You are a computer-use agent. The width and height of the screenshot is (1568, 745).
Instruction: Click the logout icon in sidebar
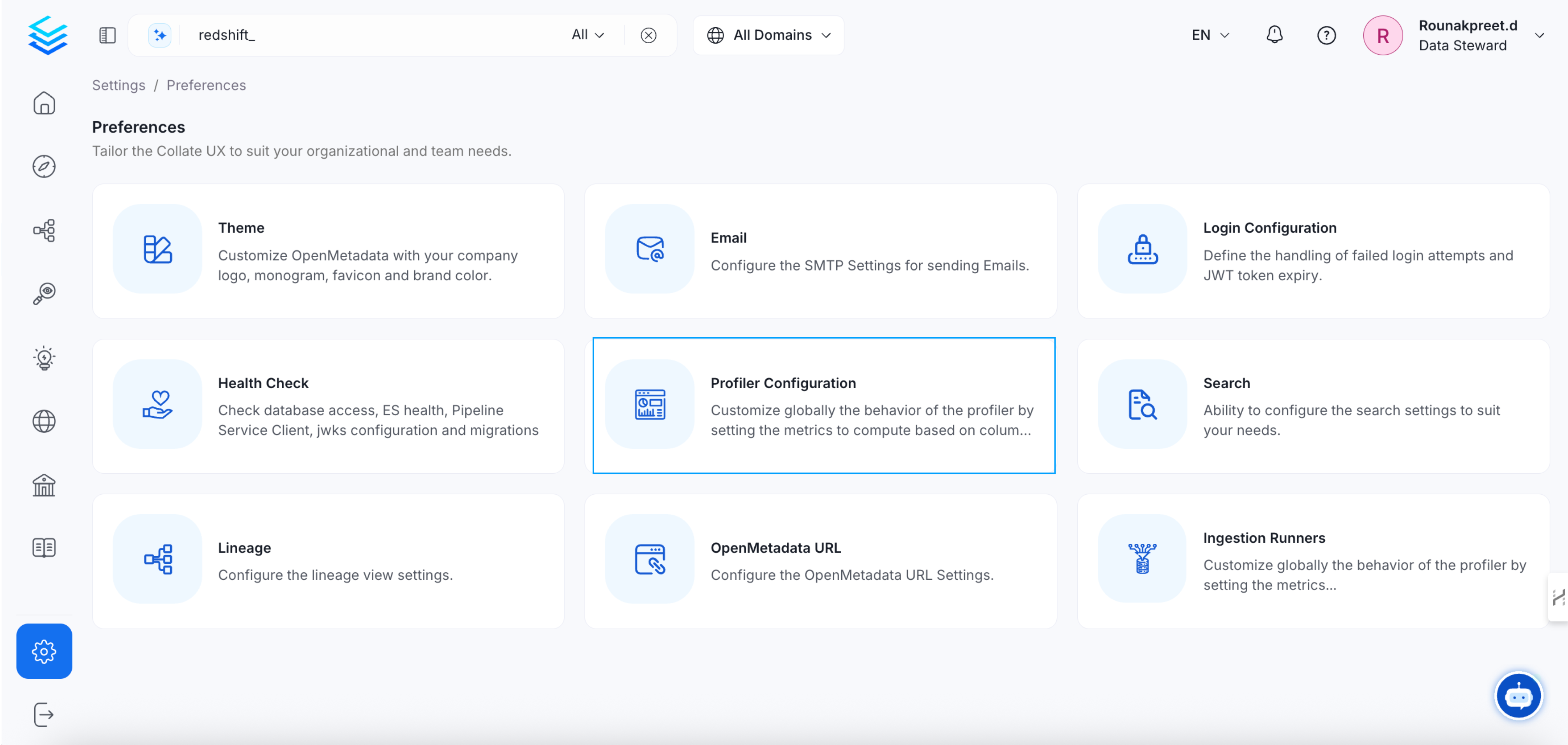pos(44,715)
